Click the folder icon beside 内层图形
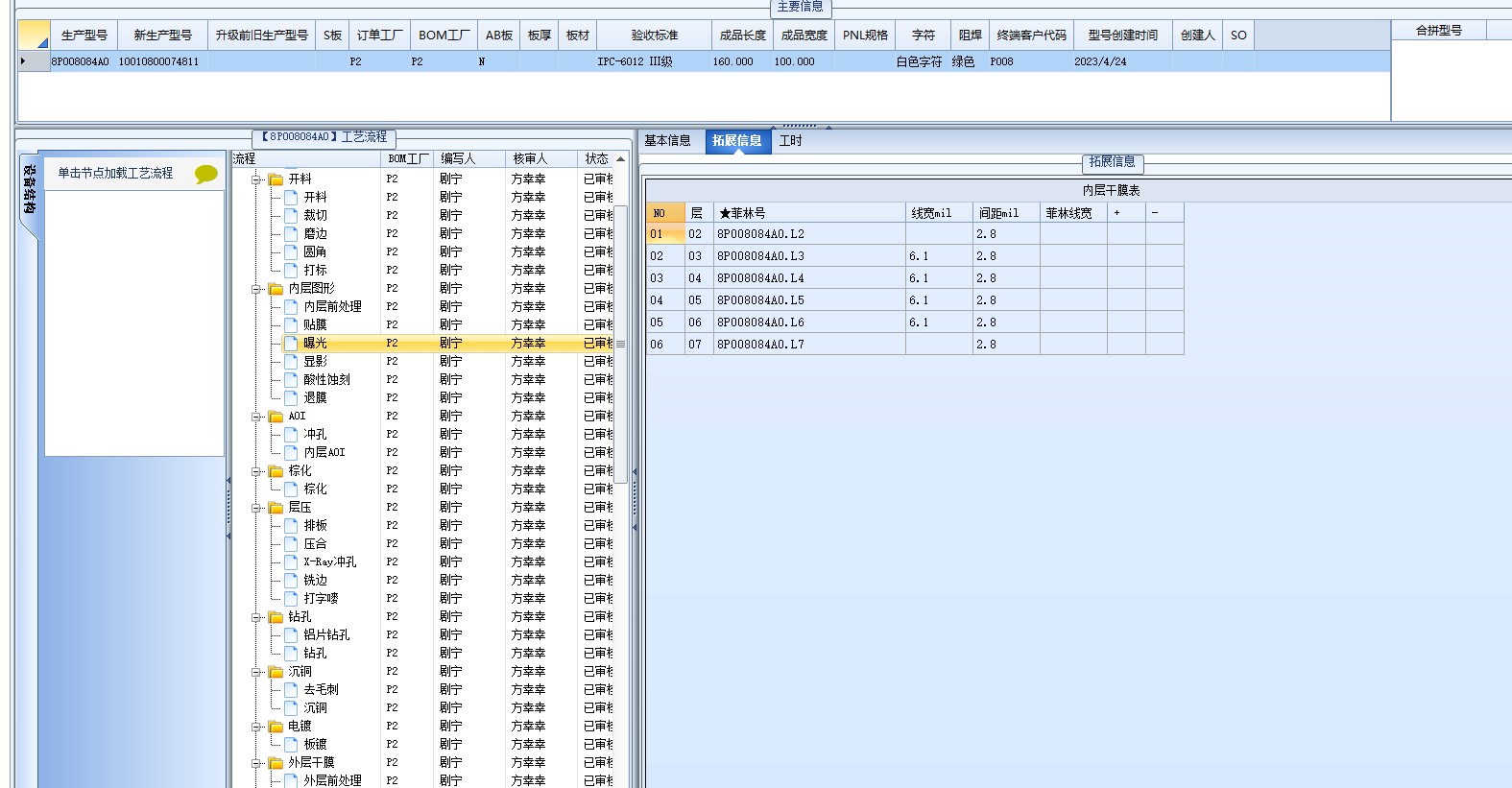The width and height of the screenshot is (1512, 788). (276, 289)
